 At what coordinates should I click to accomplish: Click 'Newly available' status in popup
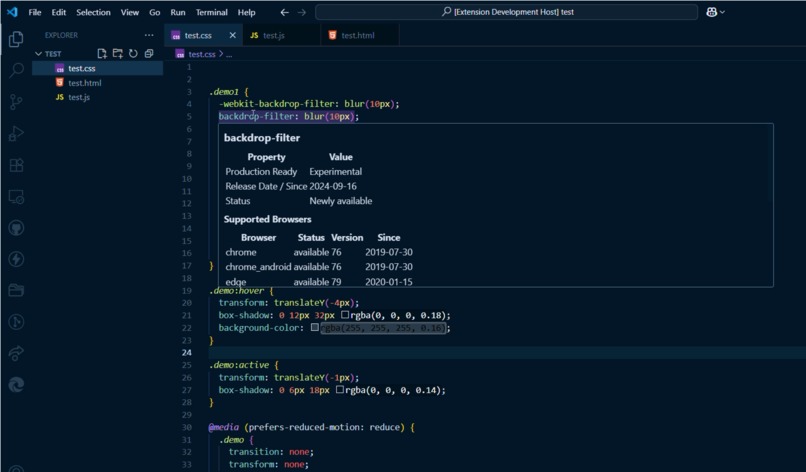pyautogui.click(x=340, y=201)
